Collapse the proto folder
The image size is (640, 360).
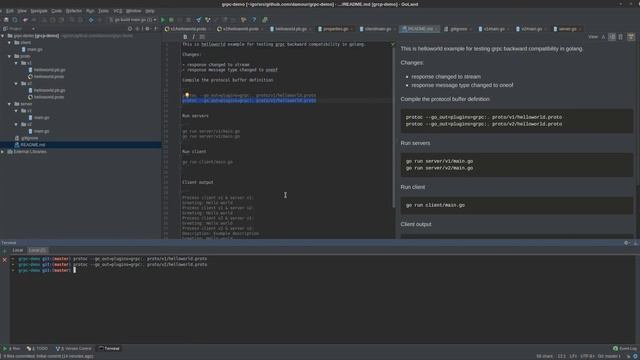click(x=10, y=56)
